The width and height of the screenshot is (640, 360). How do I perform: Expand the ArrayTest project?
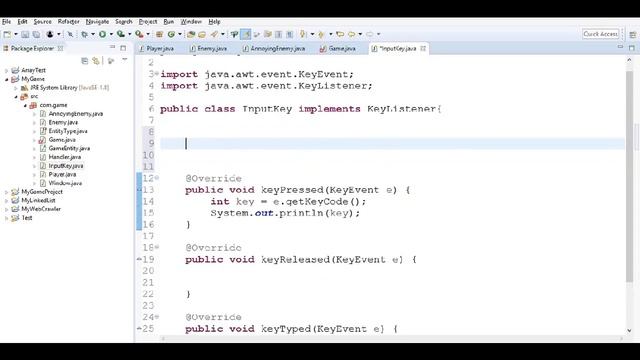[6, 70]
